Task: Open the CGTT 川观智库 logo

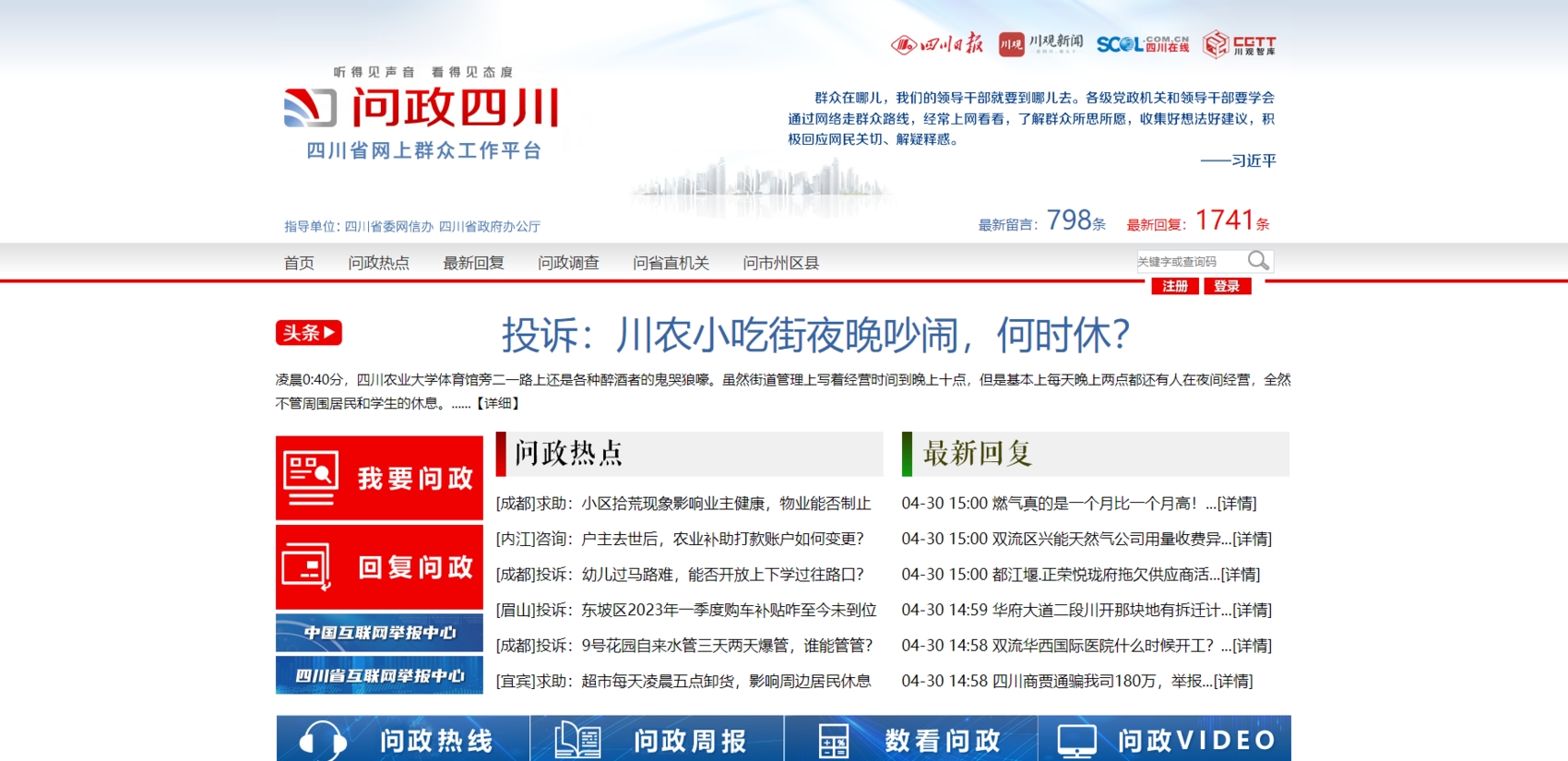Action: point(1240,44)
